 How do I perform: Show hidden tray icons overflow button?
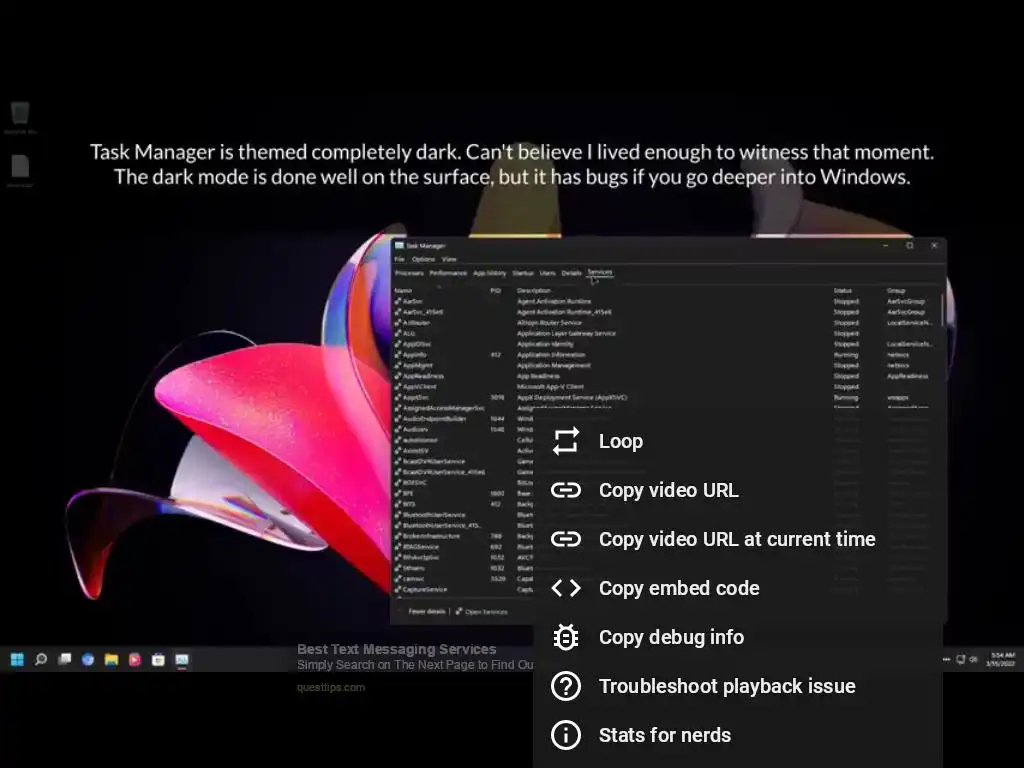(x=946, y=660)
